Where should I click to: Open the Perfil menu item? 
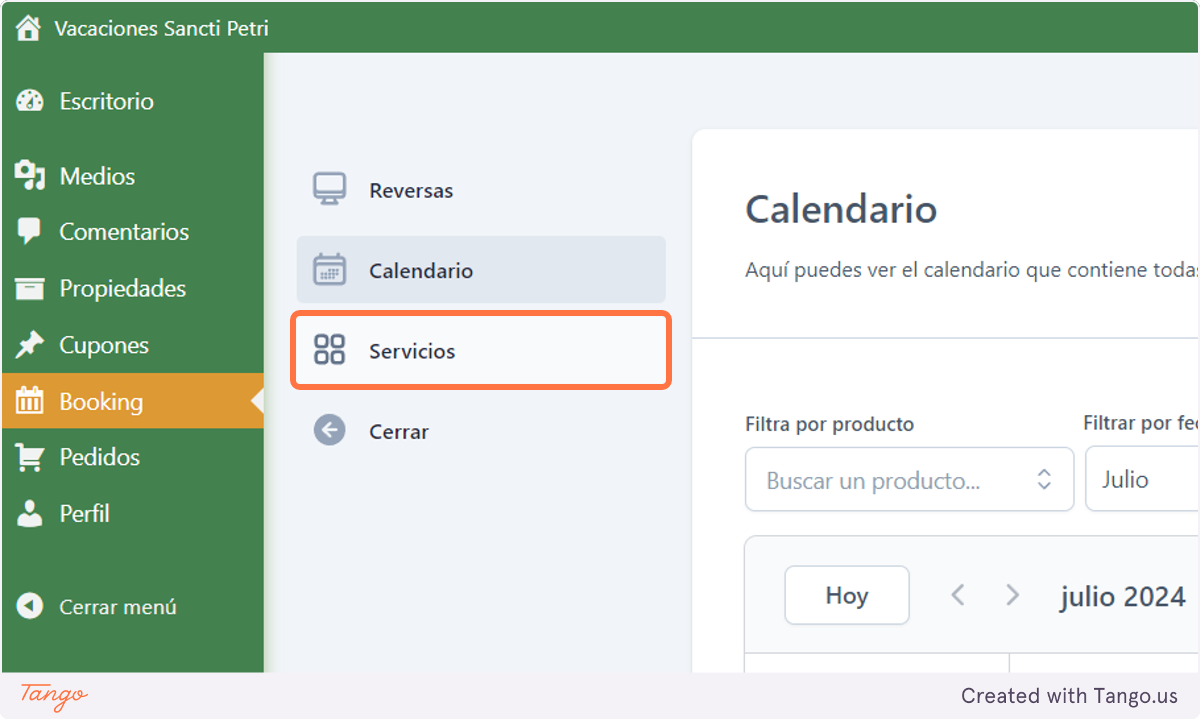point(84,514)
